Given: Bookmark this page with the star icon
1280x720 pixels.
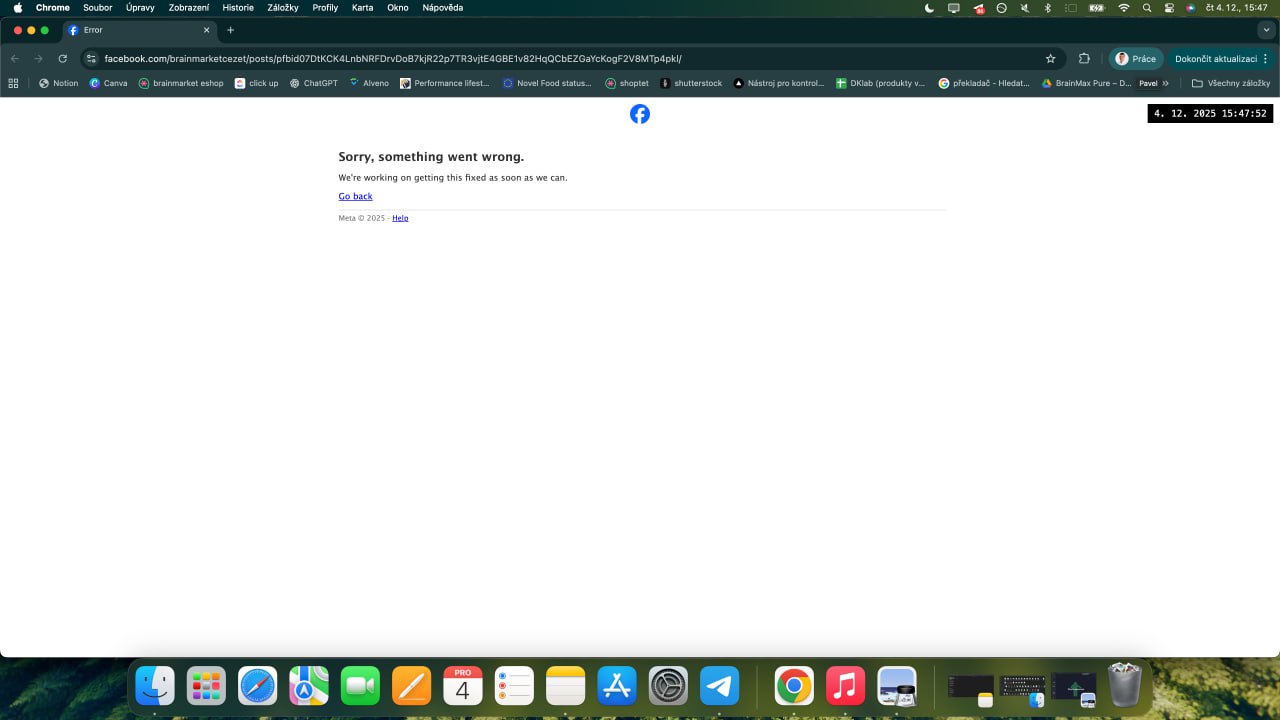Looking at the screenshot, I should pos(1050,59).
